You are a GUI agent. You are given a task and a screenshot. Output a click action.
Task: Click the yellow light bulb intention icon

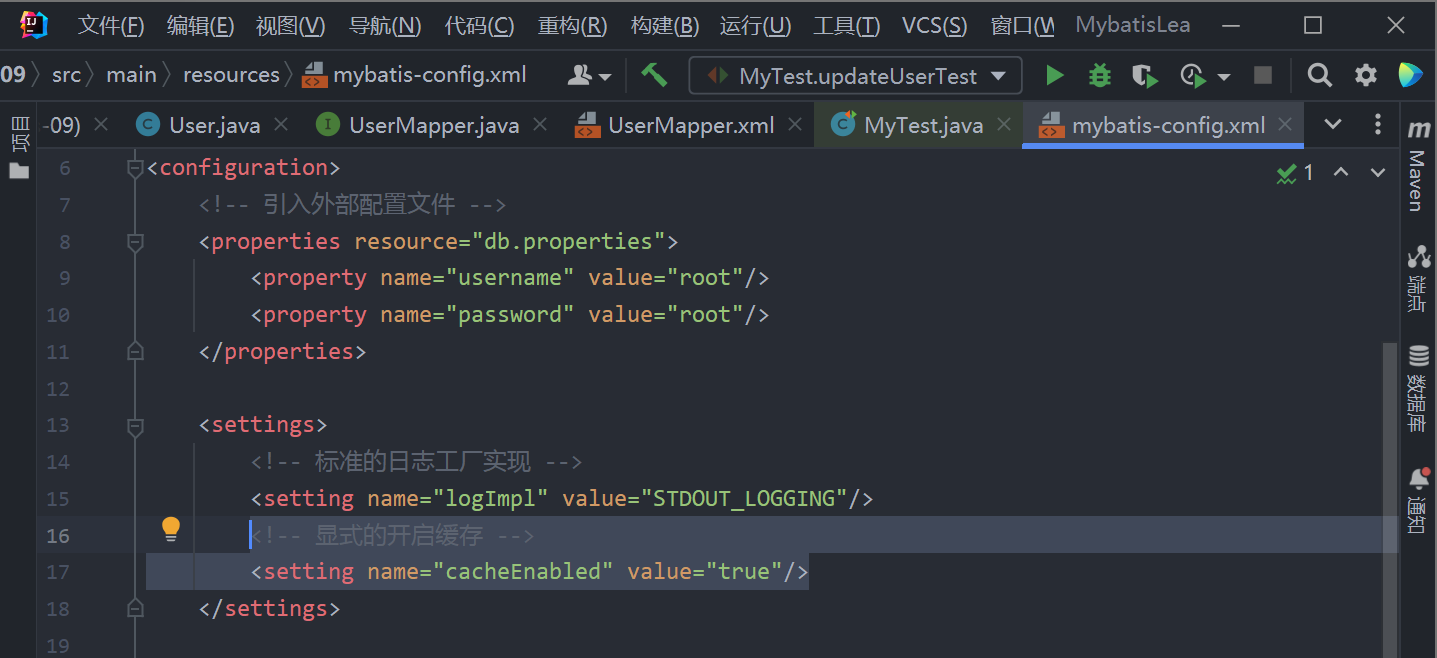pos(171,529)
